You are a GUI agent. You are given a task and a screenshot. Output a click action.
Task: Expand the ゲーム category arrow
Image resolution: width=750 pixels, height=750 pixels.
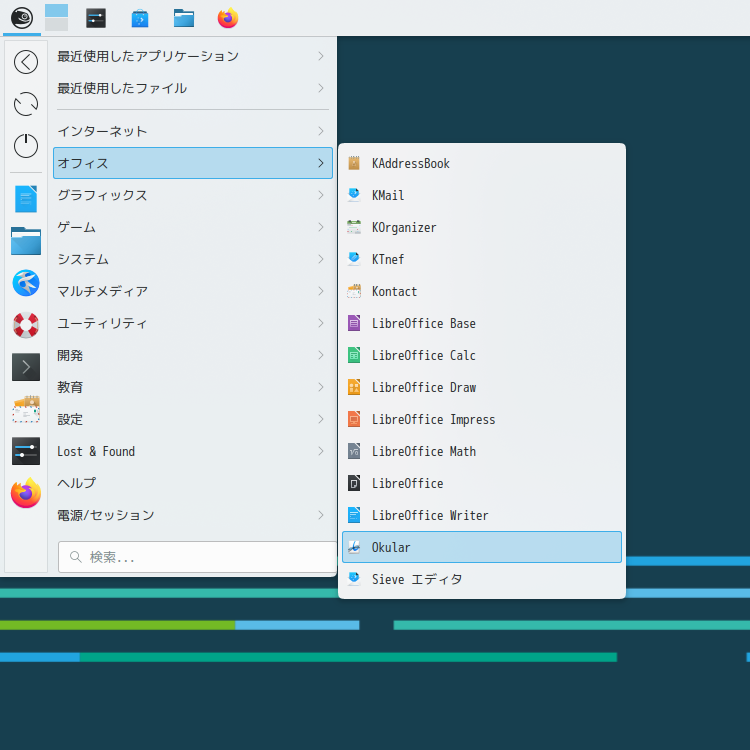tap(321, 227)
